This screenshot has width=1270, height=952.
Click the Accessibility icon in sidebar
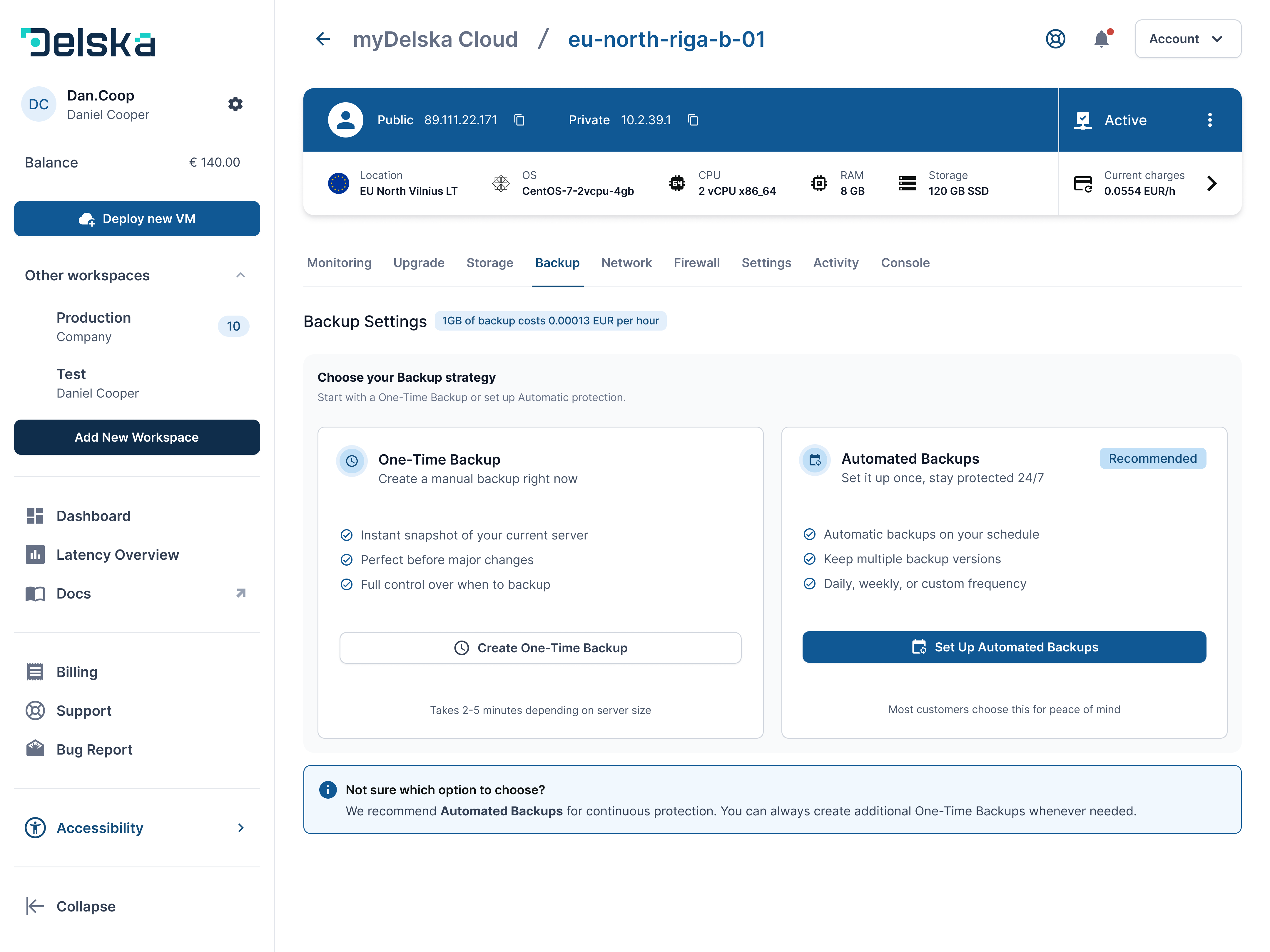35,827
